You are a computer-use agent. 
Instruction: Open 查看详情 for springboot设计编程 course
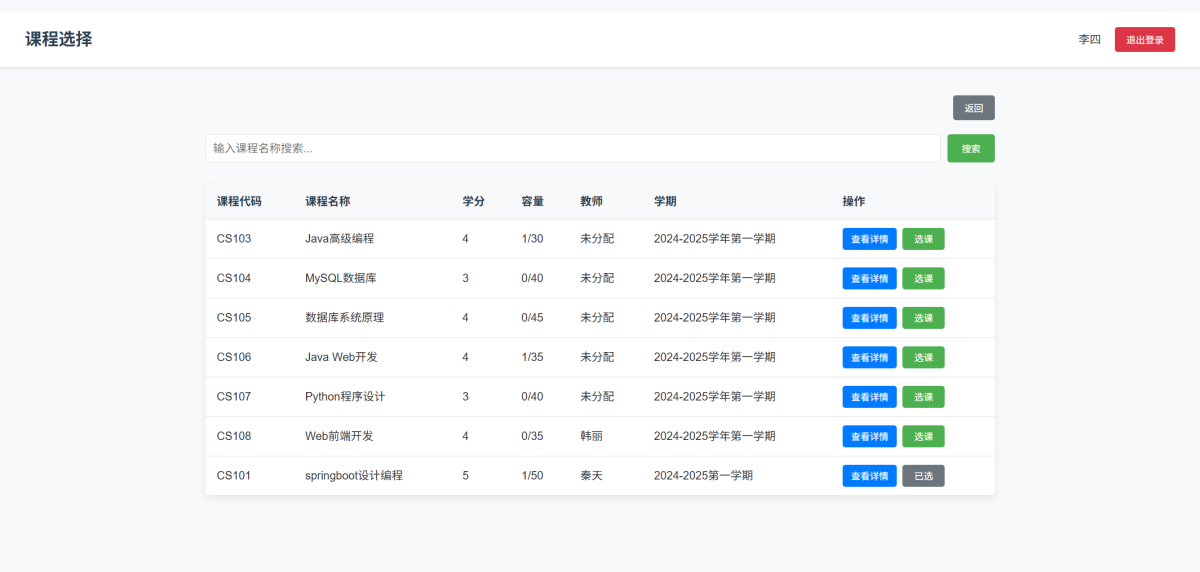pyautogui.click(x=869, y=476)
